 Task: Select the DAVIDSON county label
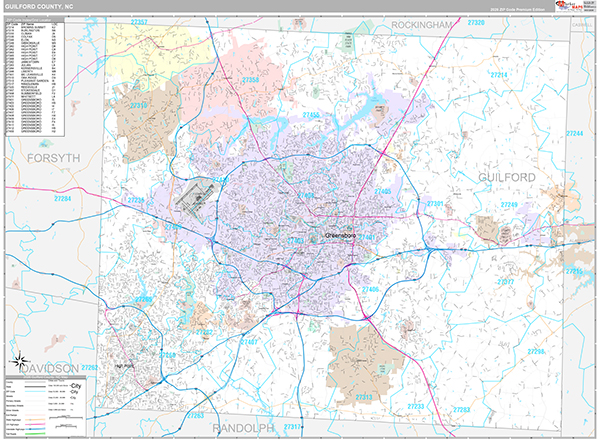49,369
